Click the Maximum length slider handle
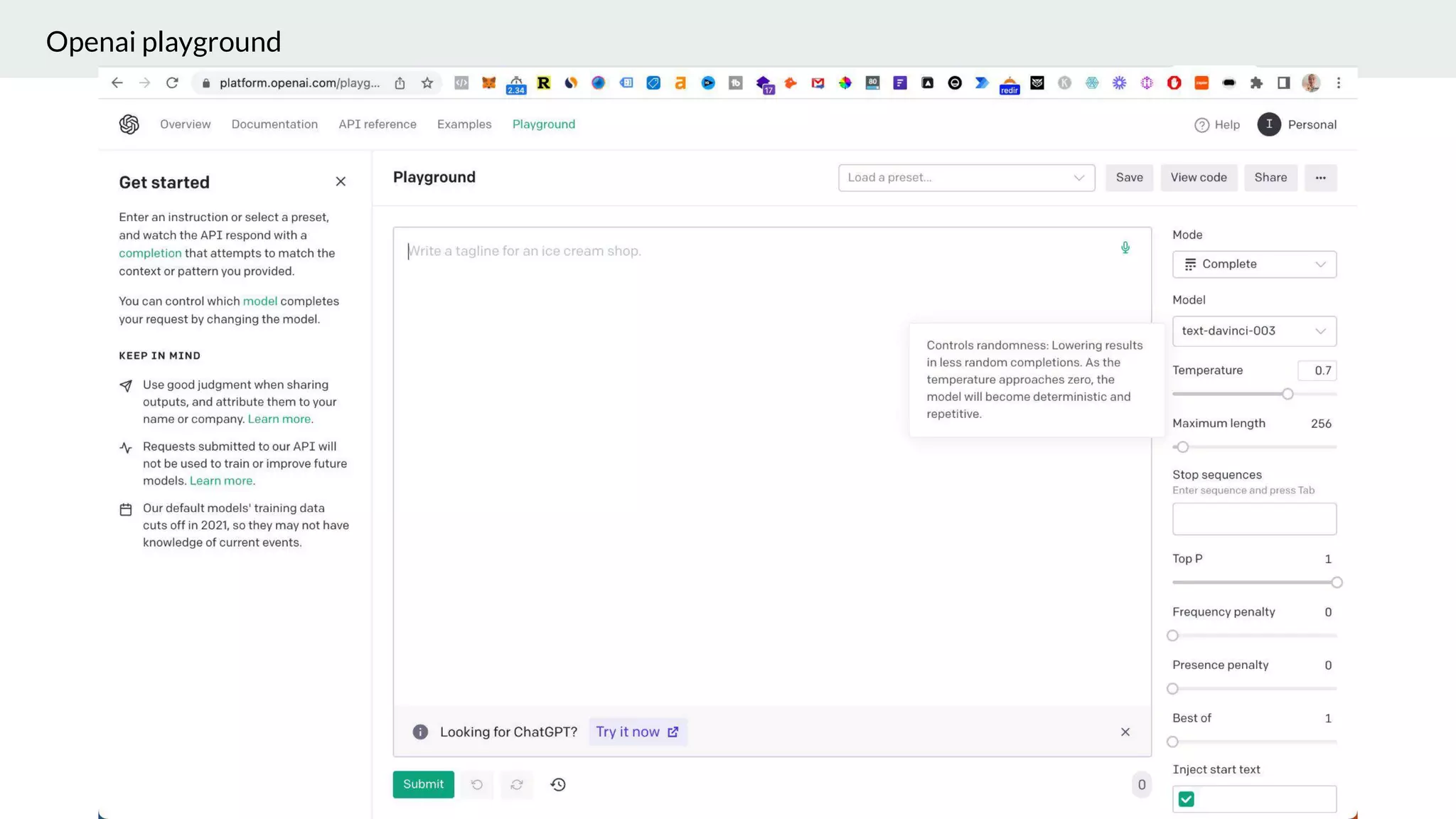 1183,447
